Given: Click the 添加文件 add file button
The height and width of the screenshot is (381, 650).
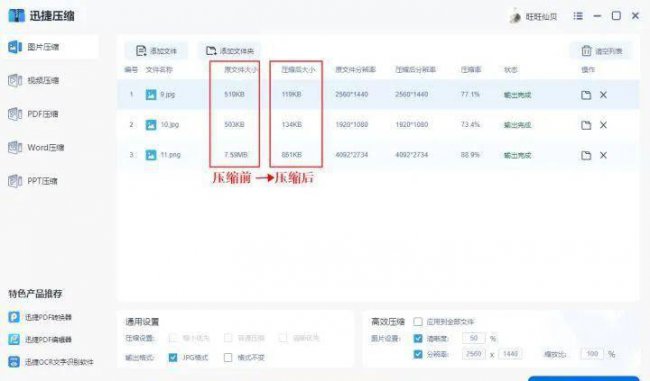Looking at the screenshot, I should (156, 51).
